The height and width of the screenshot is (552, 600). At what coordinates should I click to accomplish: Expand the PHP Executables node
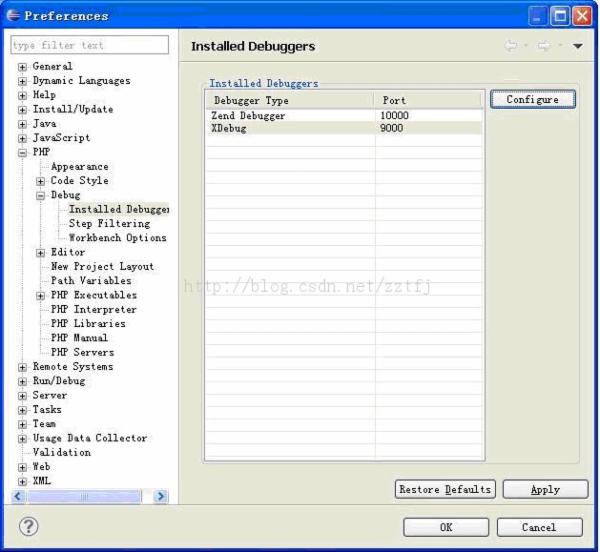pyautogui.click(x=41, y=296)
